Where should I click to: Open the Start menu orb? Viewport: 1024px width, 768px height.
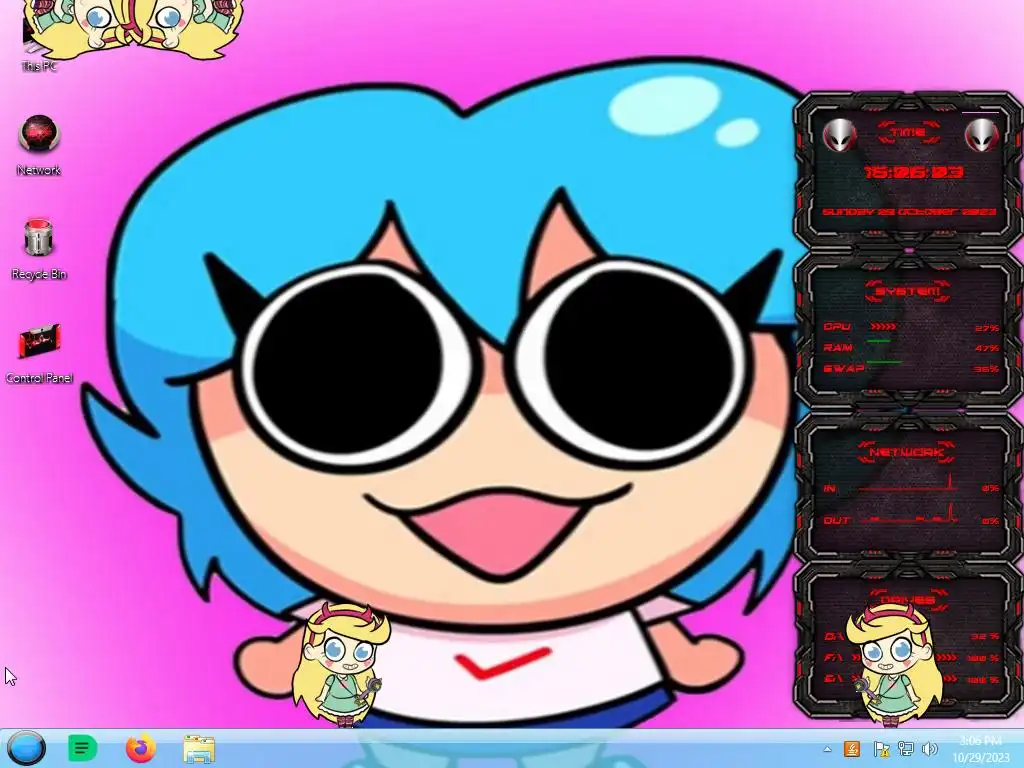(x=27, y=748)
